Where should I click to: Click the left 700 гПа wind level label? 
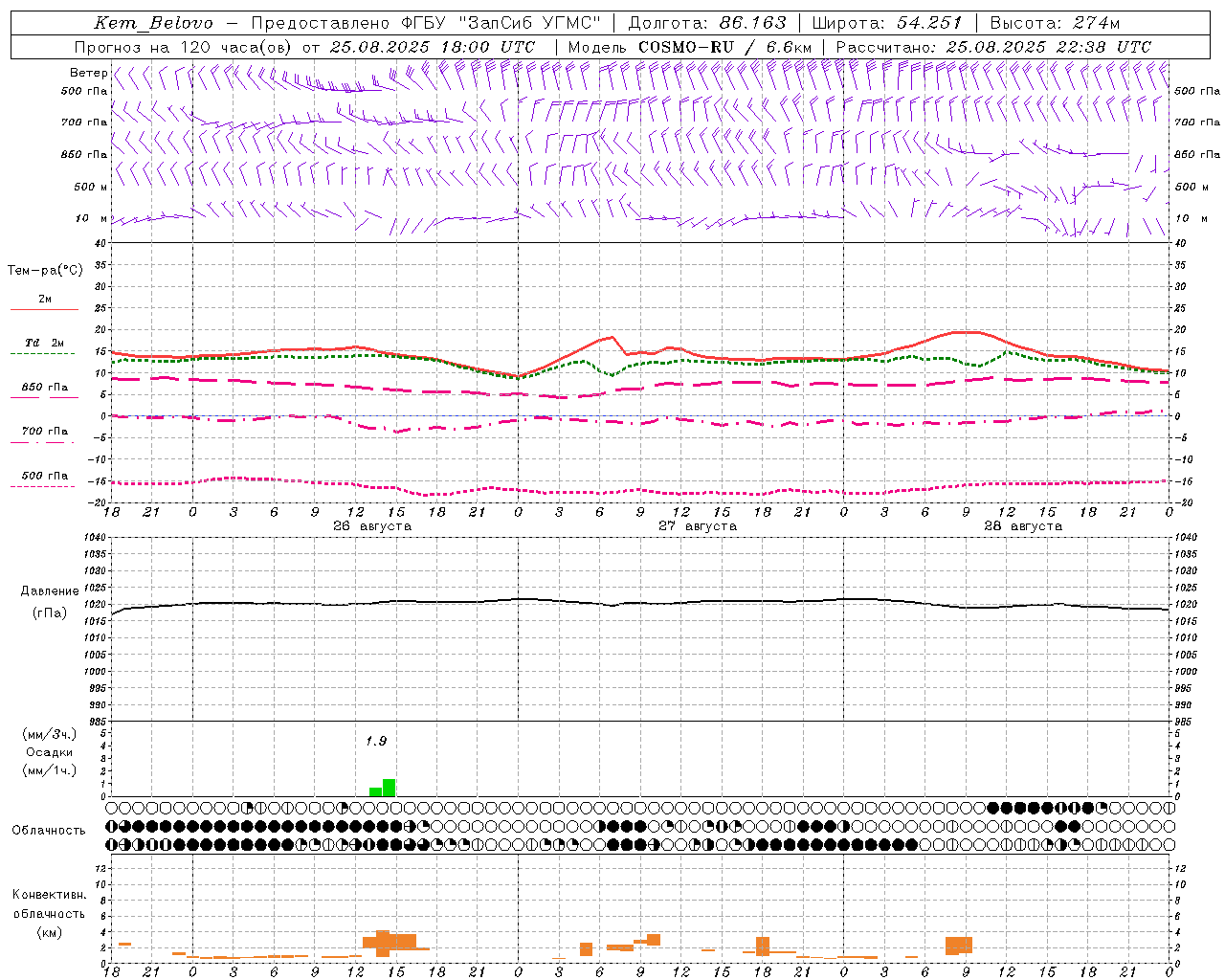click(x=84, y=122)
